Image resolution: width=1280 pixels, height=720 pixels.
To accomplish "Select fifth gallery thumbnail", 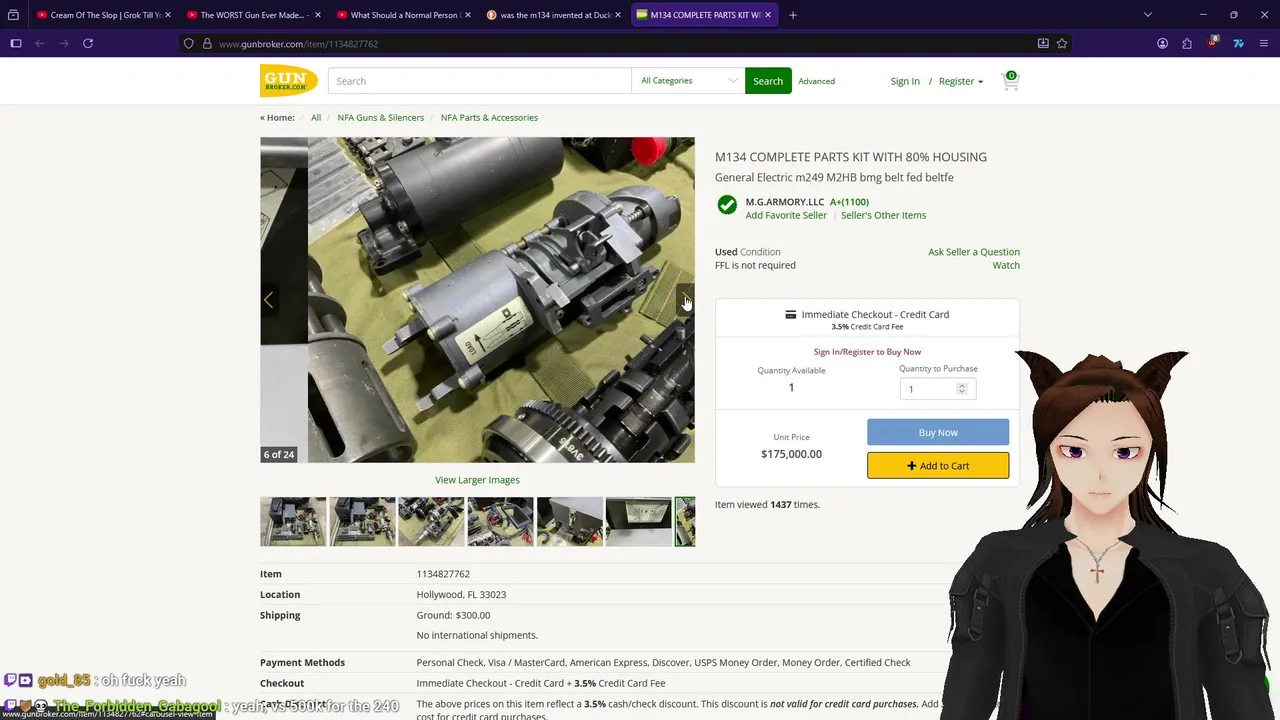I will click(x=569, y=521).
